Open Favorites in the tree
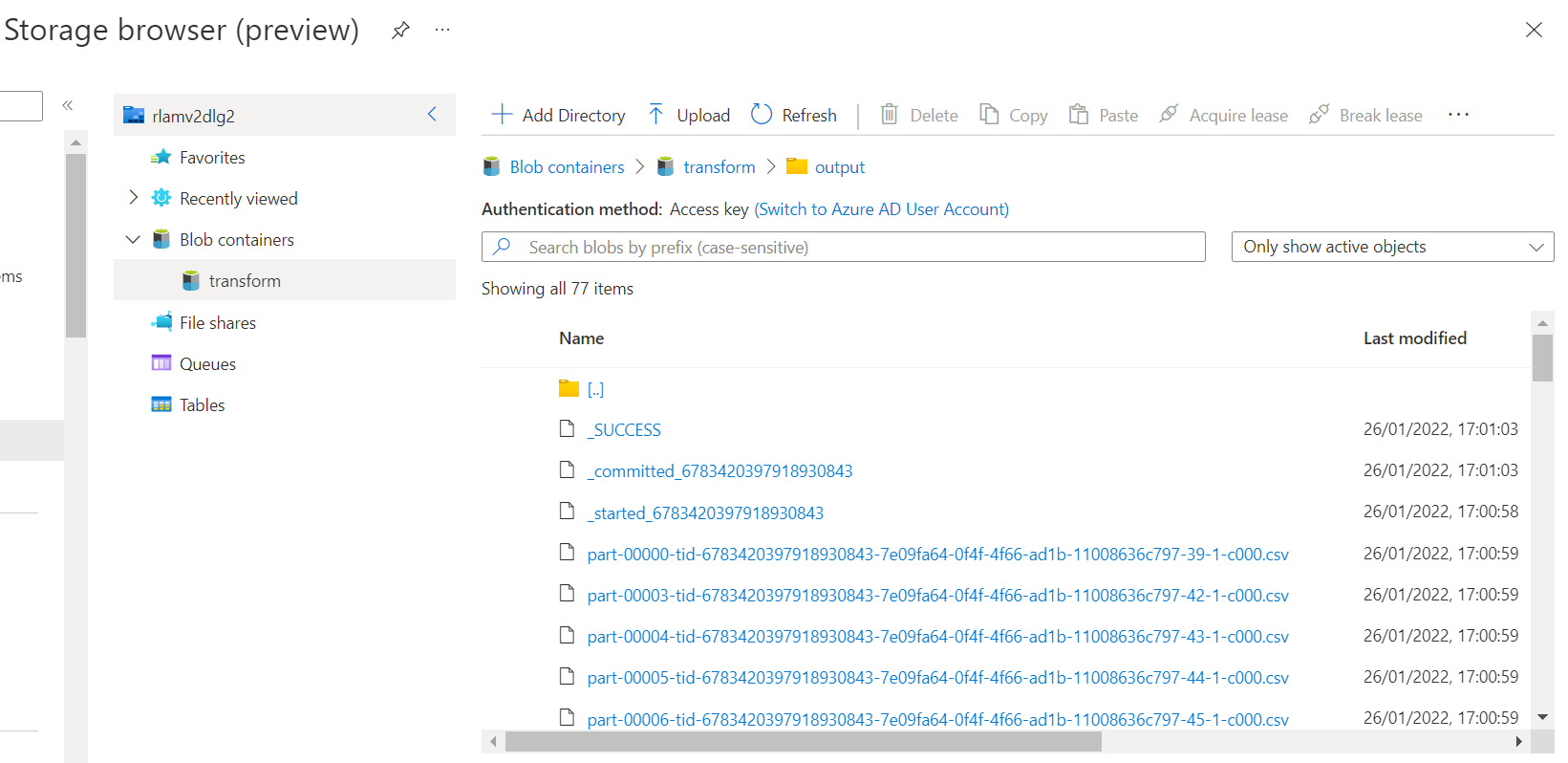The image size is (1568, 763). (x=212, y=158)
